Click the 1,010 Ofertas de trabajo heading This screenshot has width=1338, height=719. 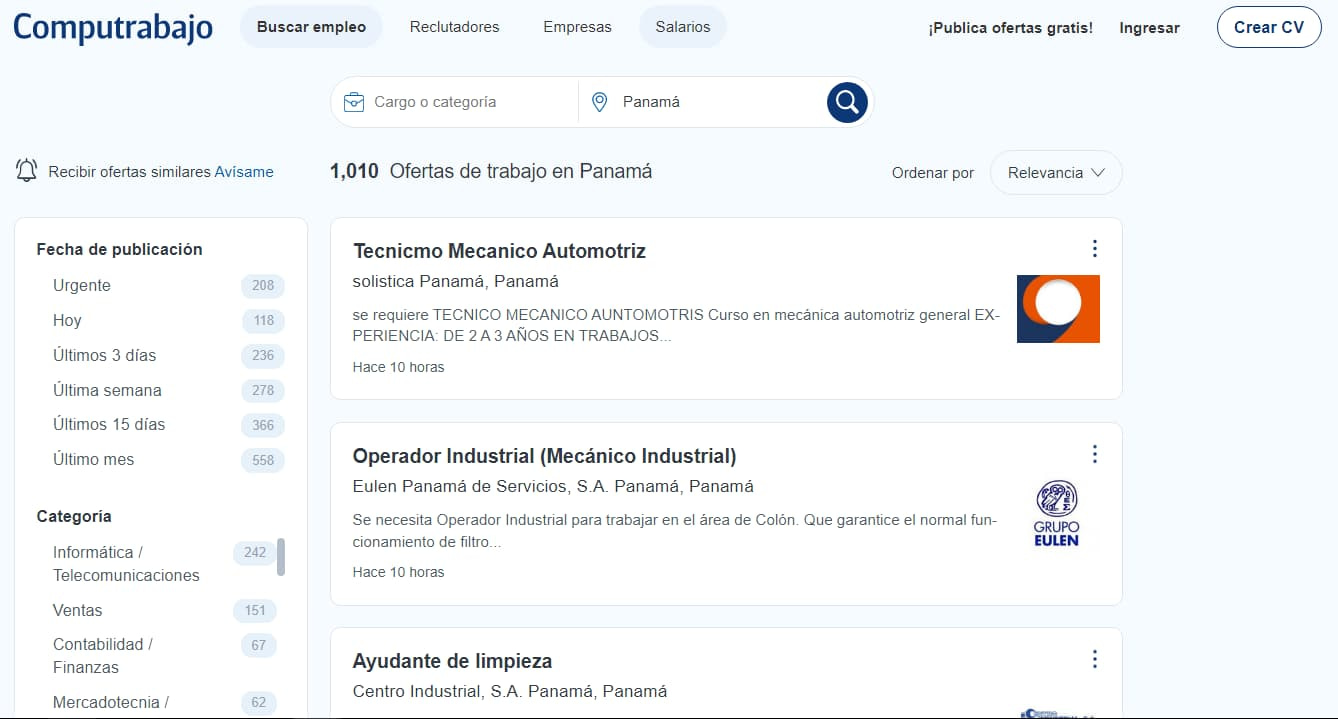tap(491, 171)
